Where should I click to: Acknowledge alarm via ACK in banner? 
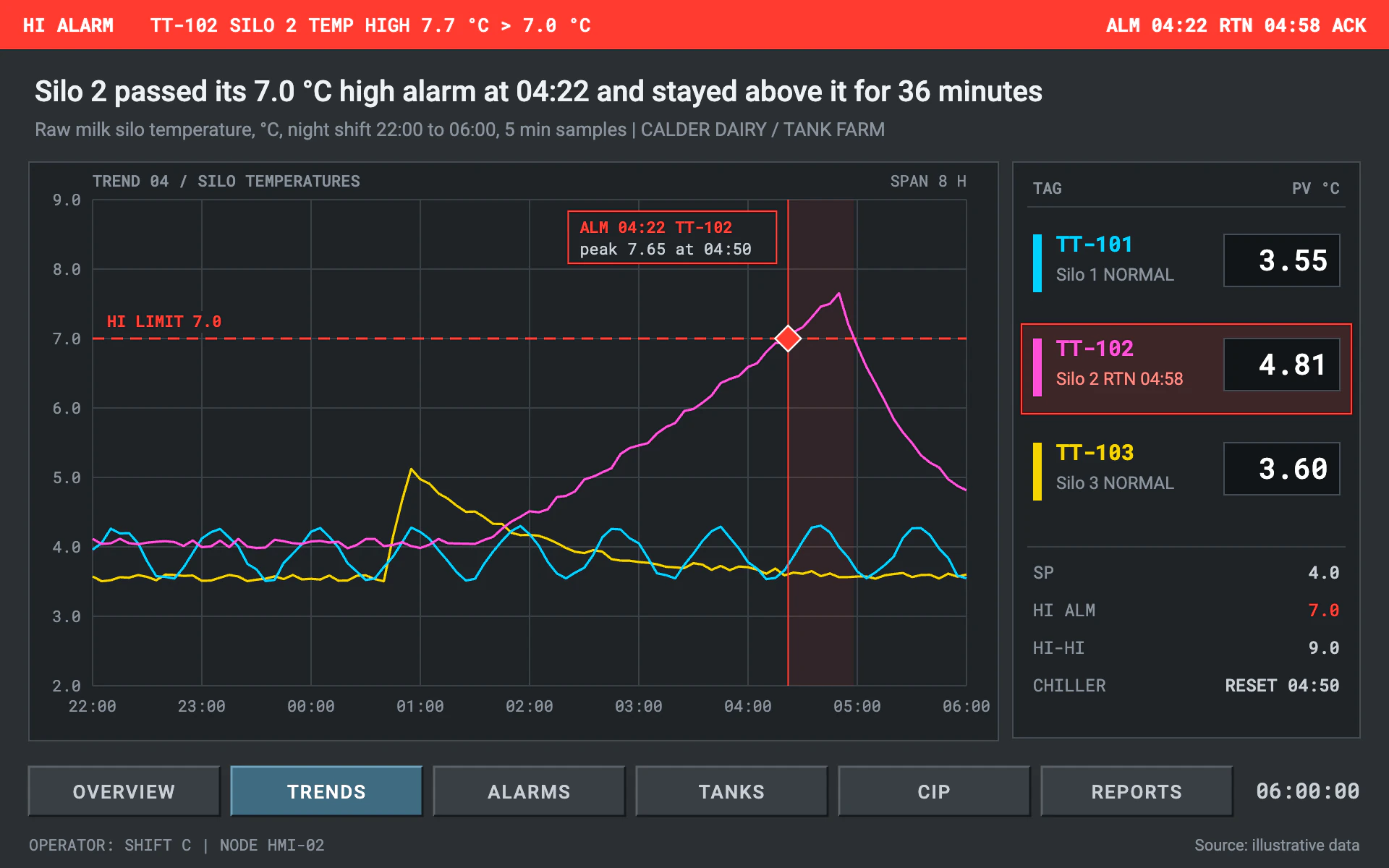pyautogui.click(x=1349, y=25)
